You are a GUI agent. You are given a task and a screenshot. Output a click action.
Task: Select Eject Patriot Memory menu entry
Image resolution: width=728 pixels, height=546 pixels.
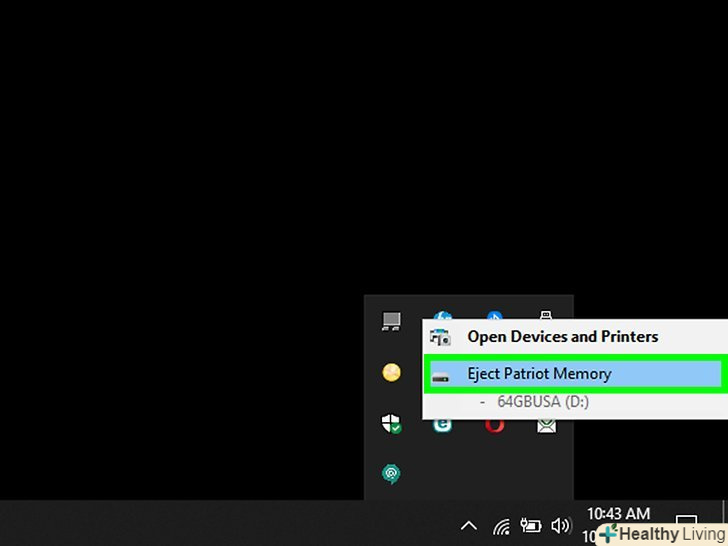[574, 374]
